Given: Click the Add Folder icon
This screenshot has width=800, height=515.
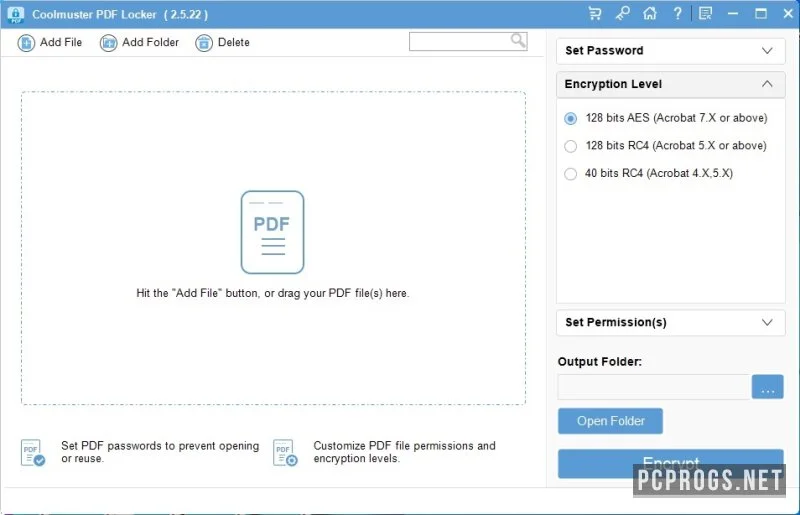Looking at the screenshot, I should coord(108,43).
